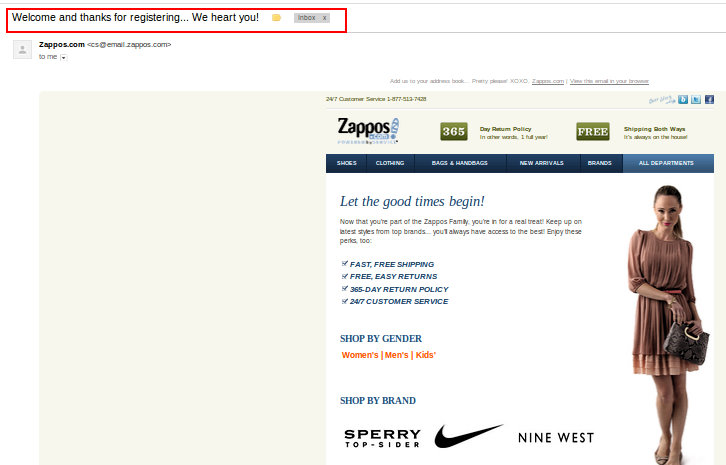Click the 24/7 CUSTOMER SERVICE perk text
Image resolution: width=726 pixels, height=465 pixels.
(399, 302)
